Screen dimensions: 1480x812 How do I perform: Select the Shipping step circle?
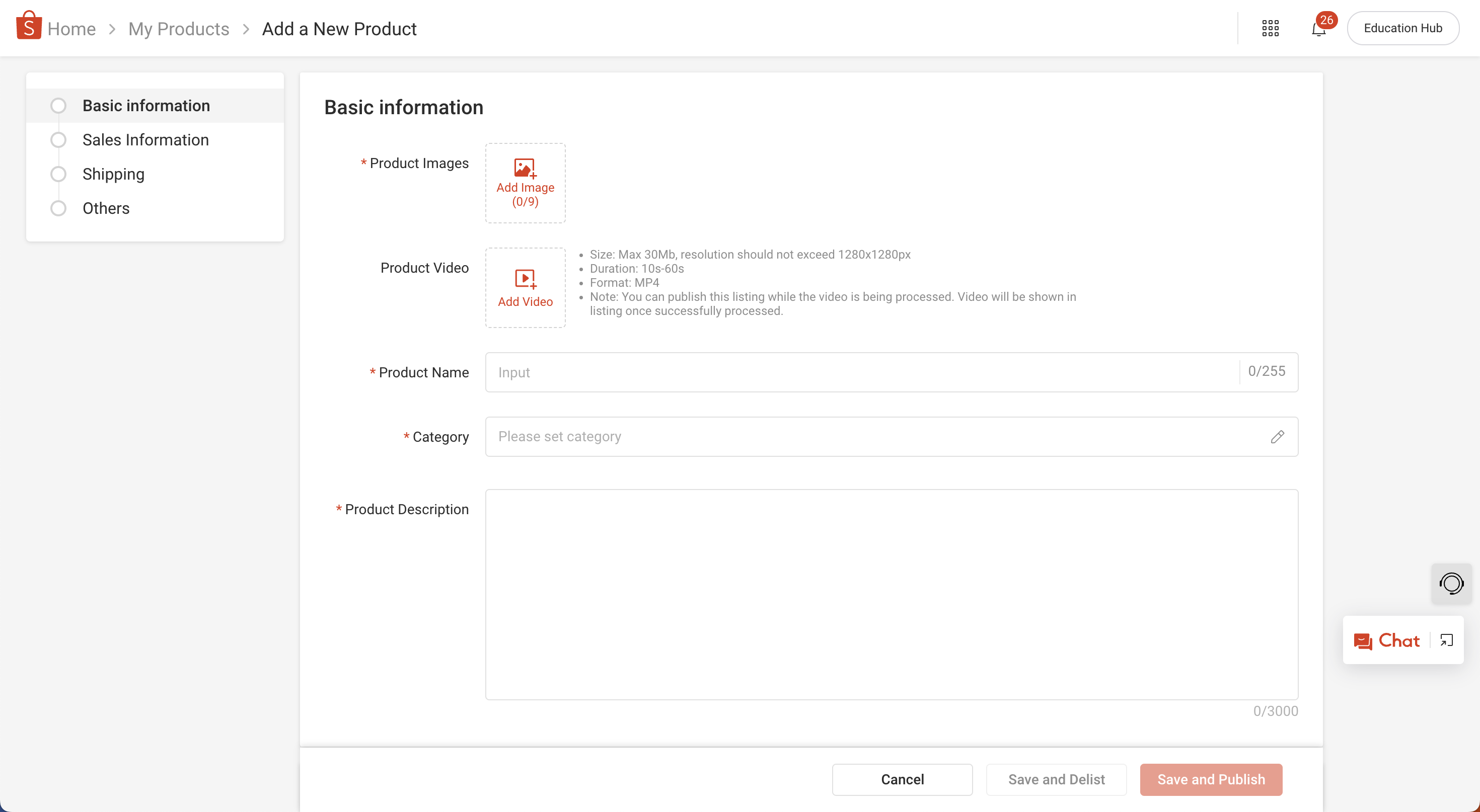[58, 174]
